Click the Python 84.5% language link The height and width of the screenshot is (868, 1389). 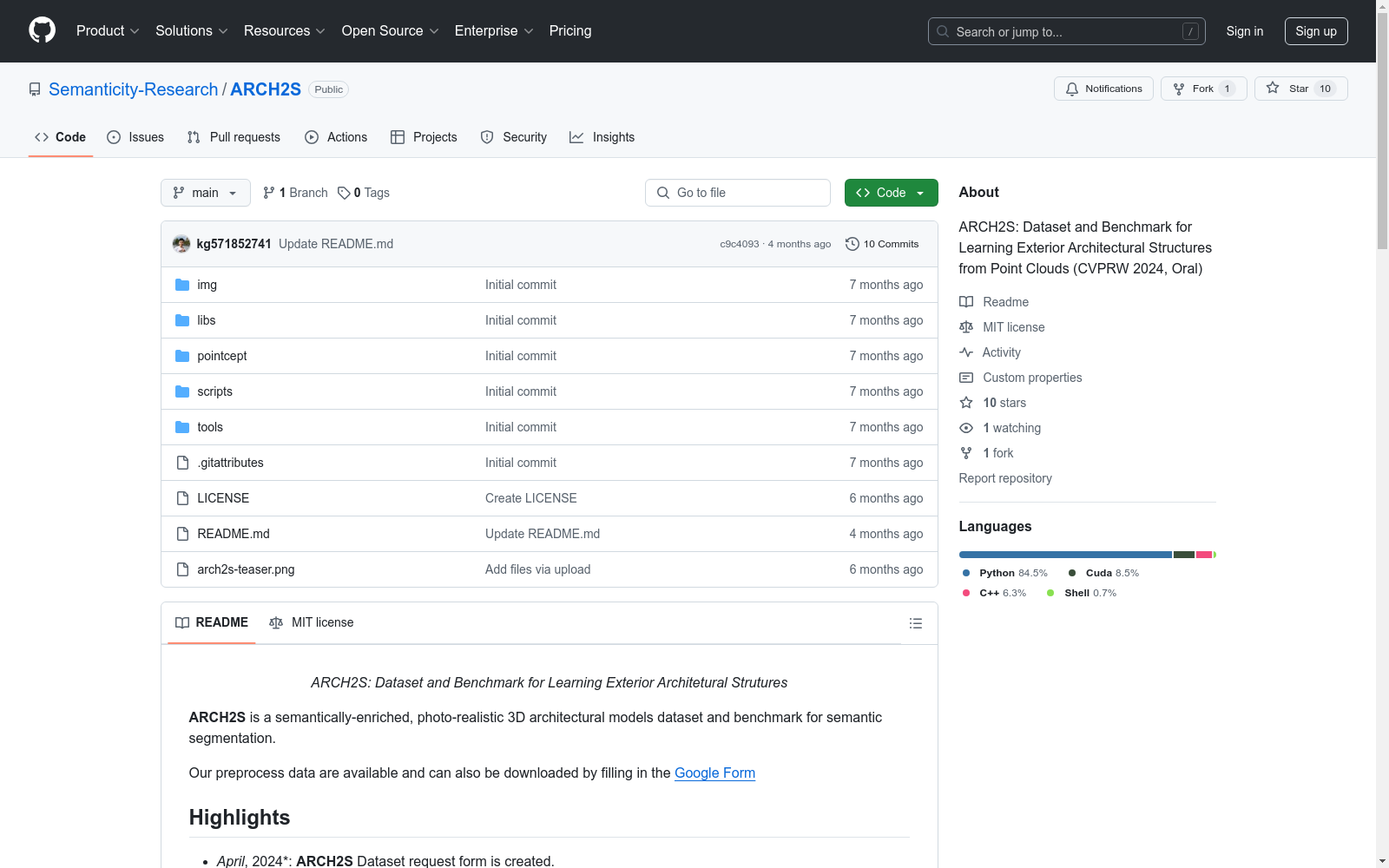pyautogui.click(x=1005, y=573)
